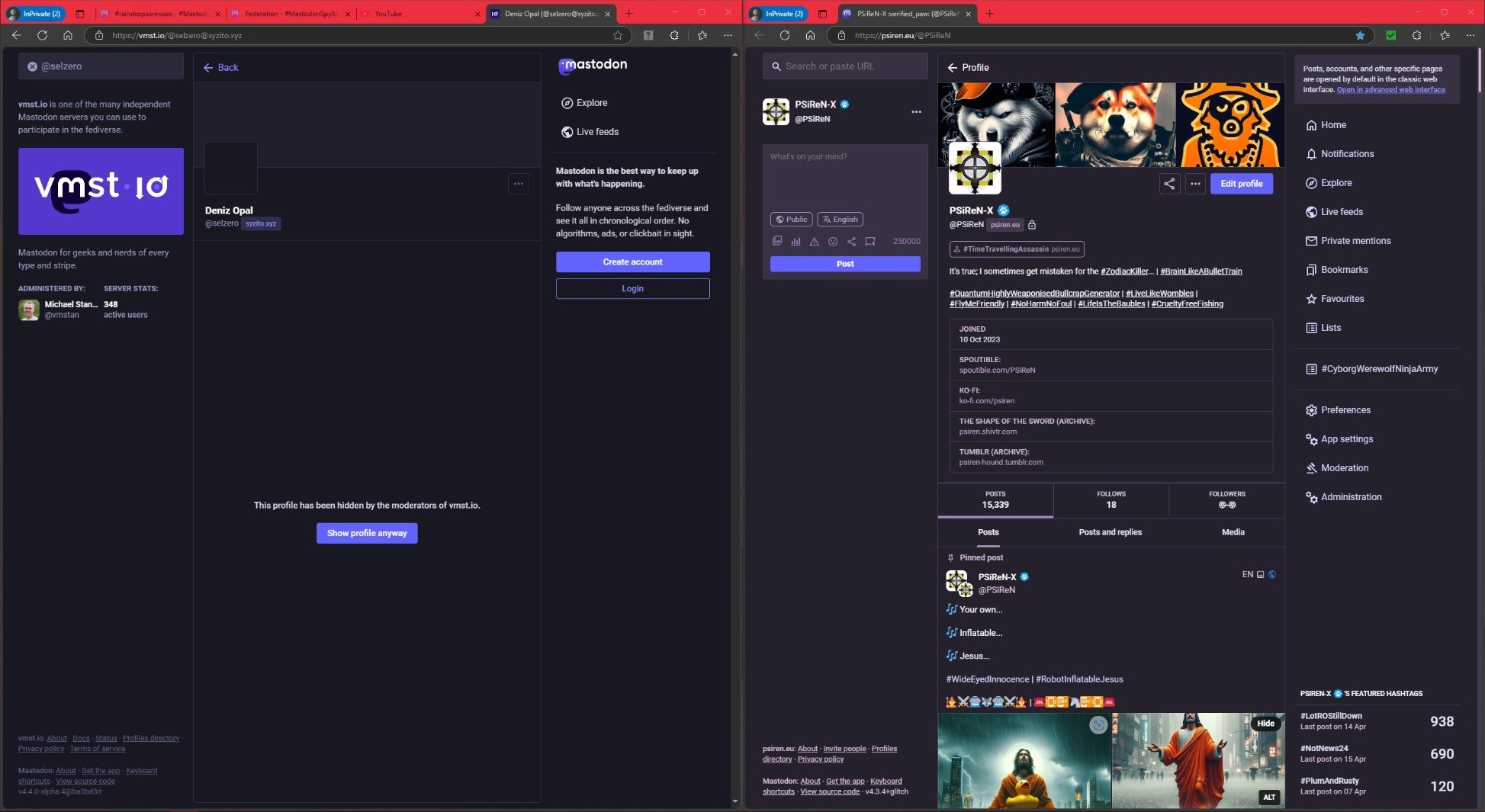Image resolution: width=1485 pixels, height=812 pixels.
Task: Click the #WideEyedInnocence hashtag in the pinned post
Action: pyautogui.click(x=987, y=679)
